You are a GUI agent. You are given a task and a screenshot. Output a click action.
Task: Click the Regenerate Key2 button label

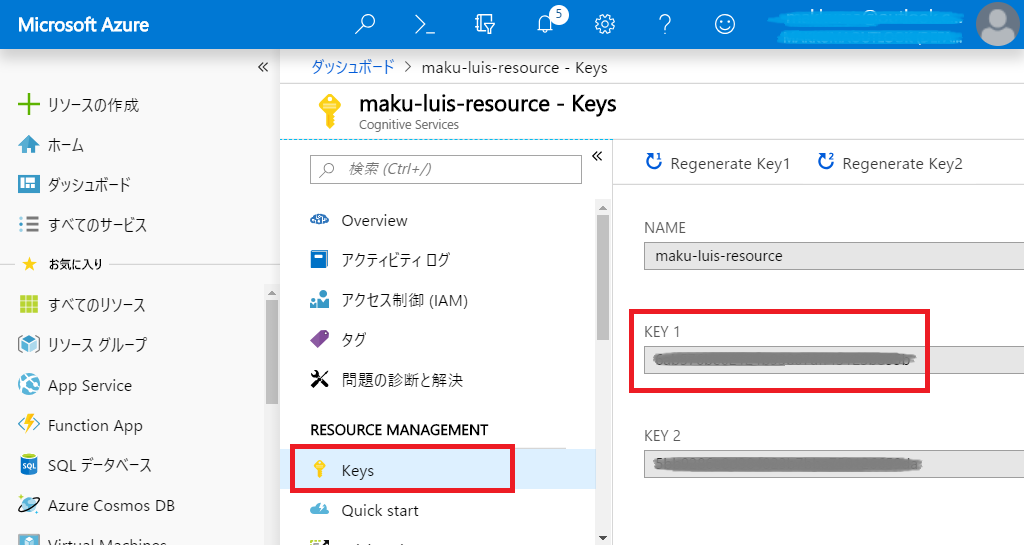(x=903, y=164)
